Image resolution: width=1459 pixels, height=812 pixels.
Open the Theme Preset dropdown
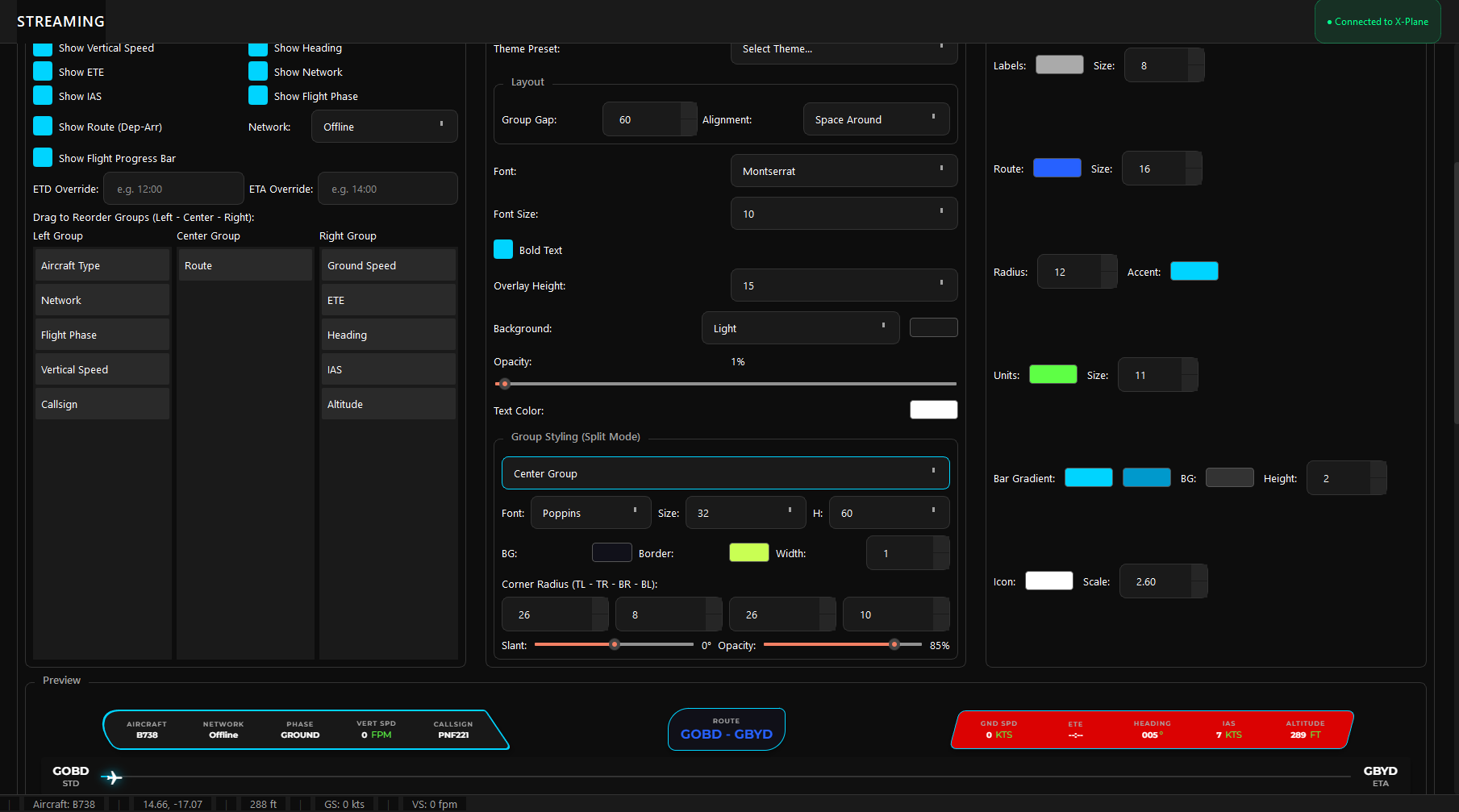tap(844, 49)
